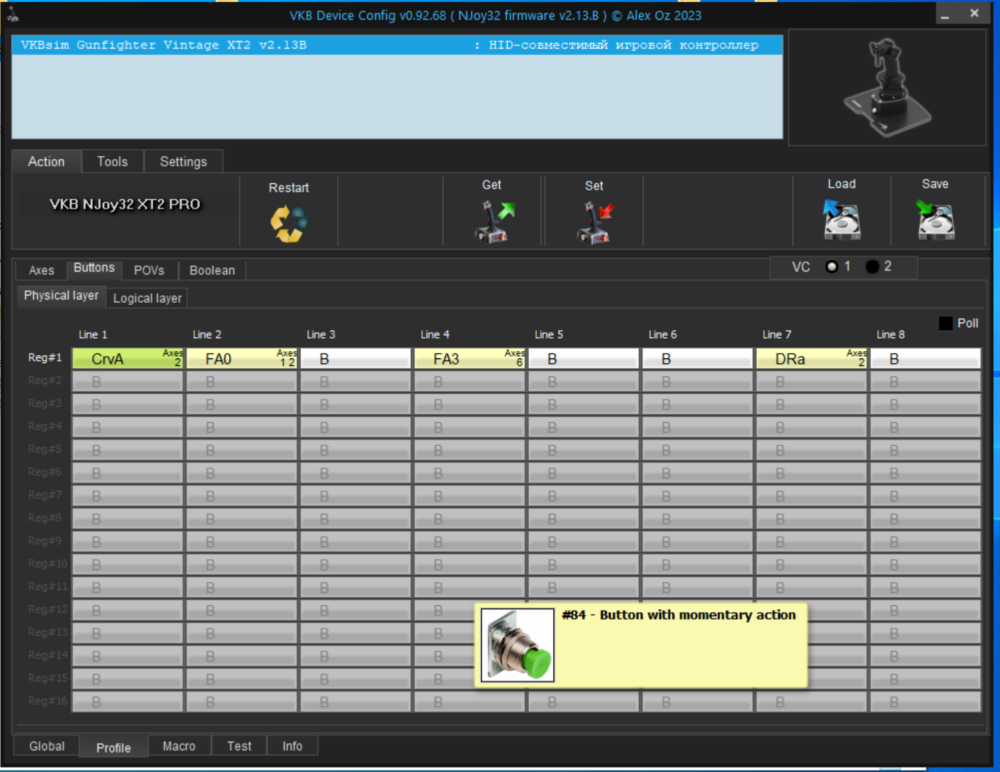Click Reg#8 Line 3 B cell

[x=355, y=519]
